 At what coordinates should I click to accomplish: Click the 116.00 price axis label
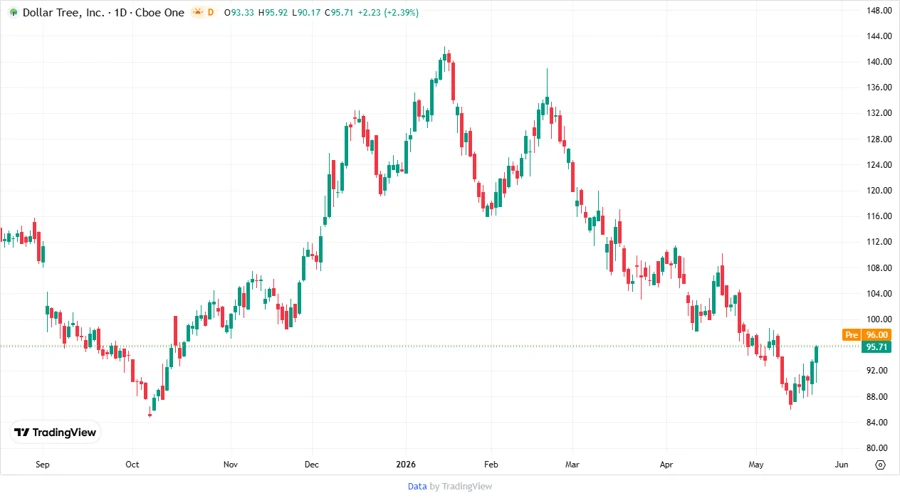[879, 216]
